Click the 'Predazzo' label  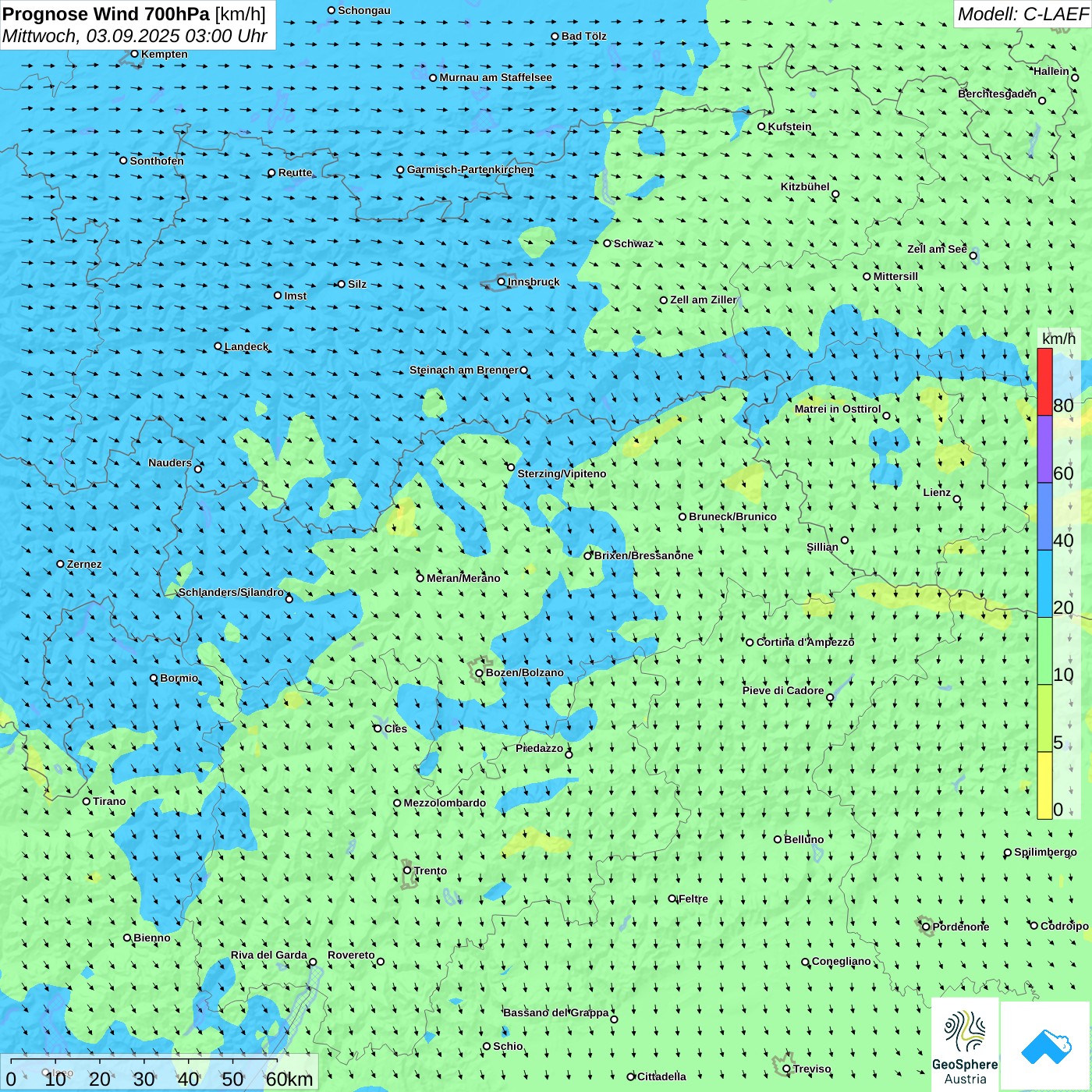539,748
